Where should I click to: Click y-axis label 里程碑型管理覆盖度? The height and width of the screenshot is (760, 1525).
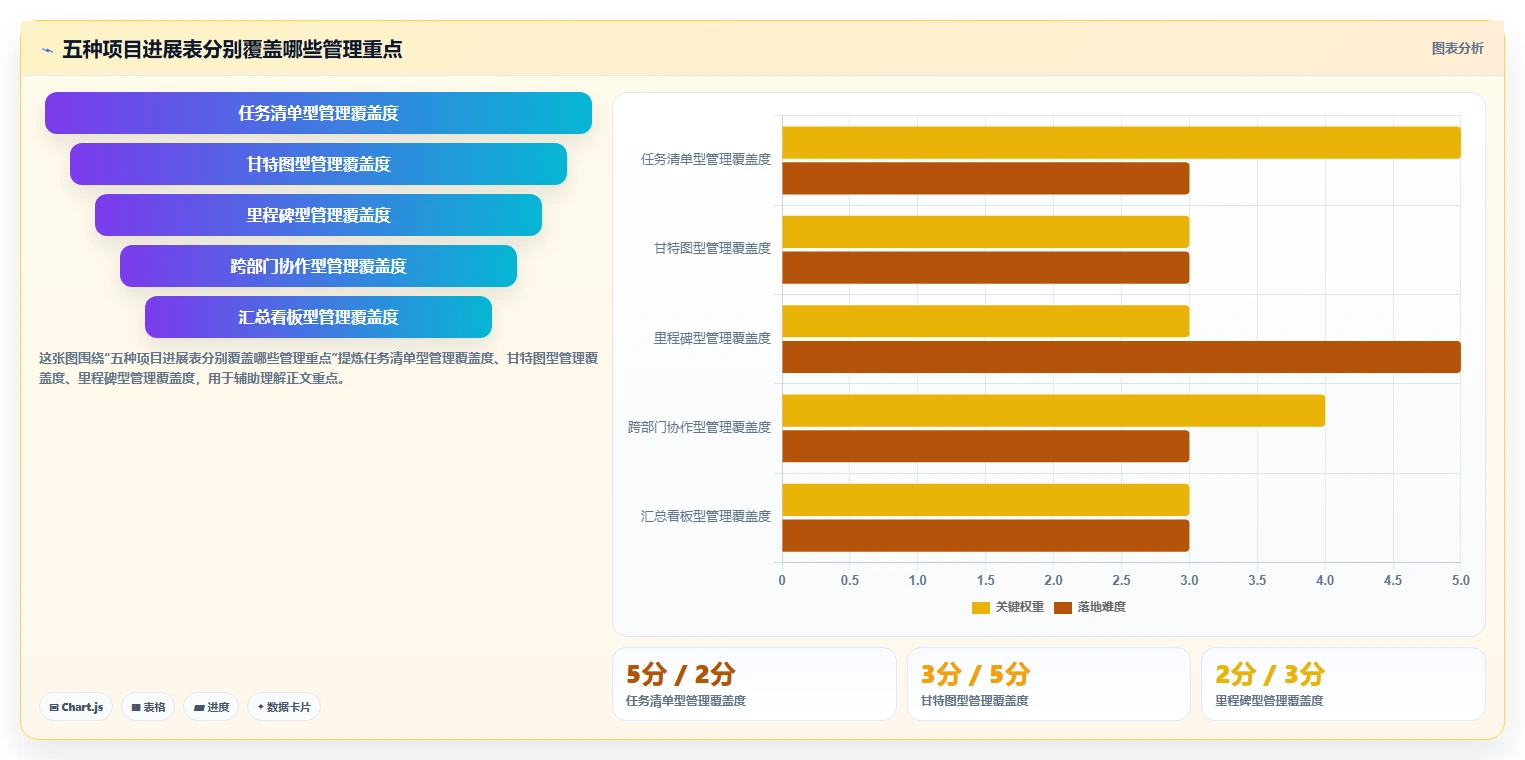(712, 338)
